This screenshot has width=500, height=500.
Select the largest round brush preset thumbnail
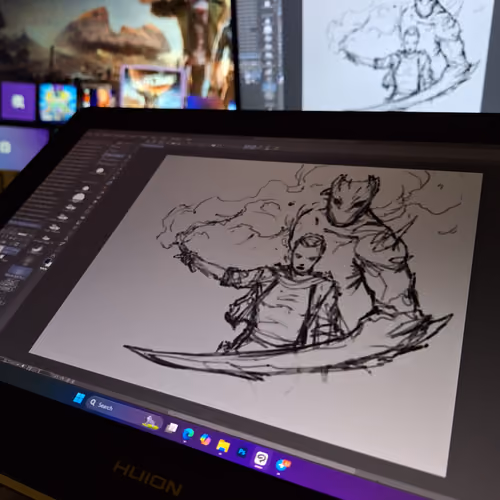pos(78,197)
